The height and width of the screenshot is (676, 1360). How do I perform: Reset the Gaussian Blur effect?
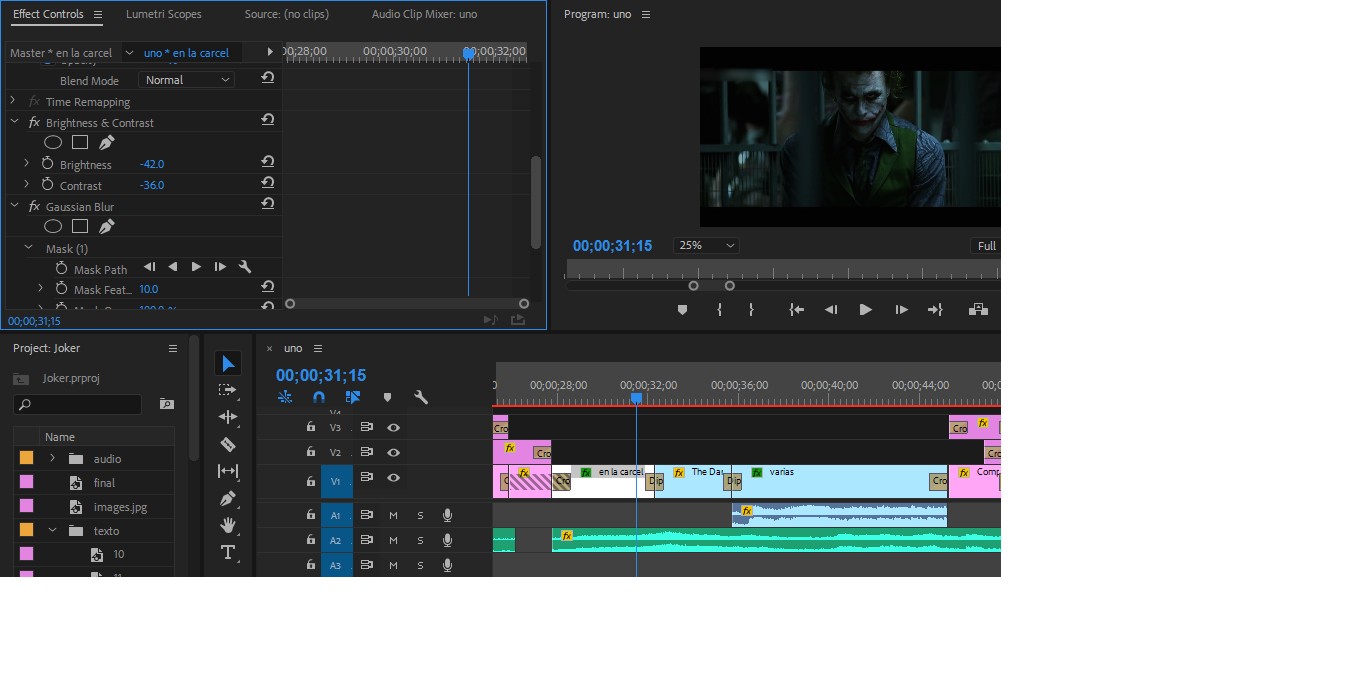pyautogui.click(x=268, y=203)
